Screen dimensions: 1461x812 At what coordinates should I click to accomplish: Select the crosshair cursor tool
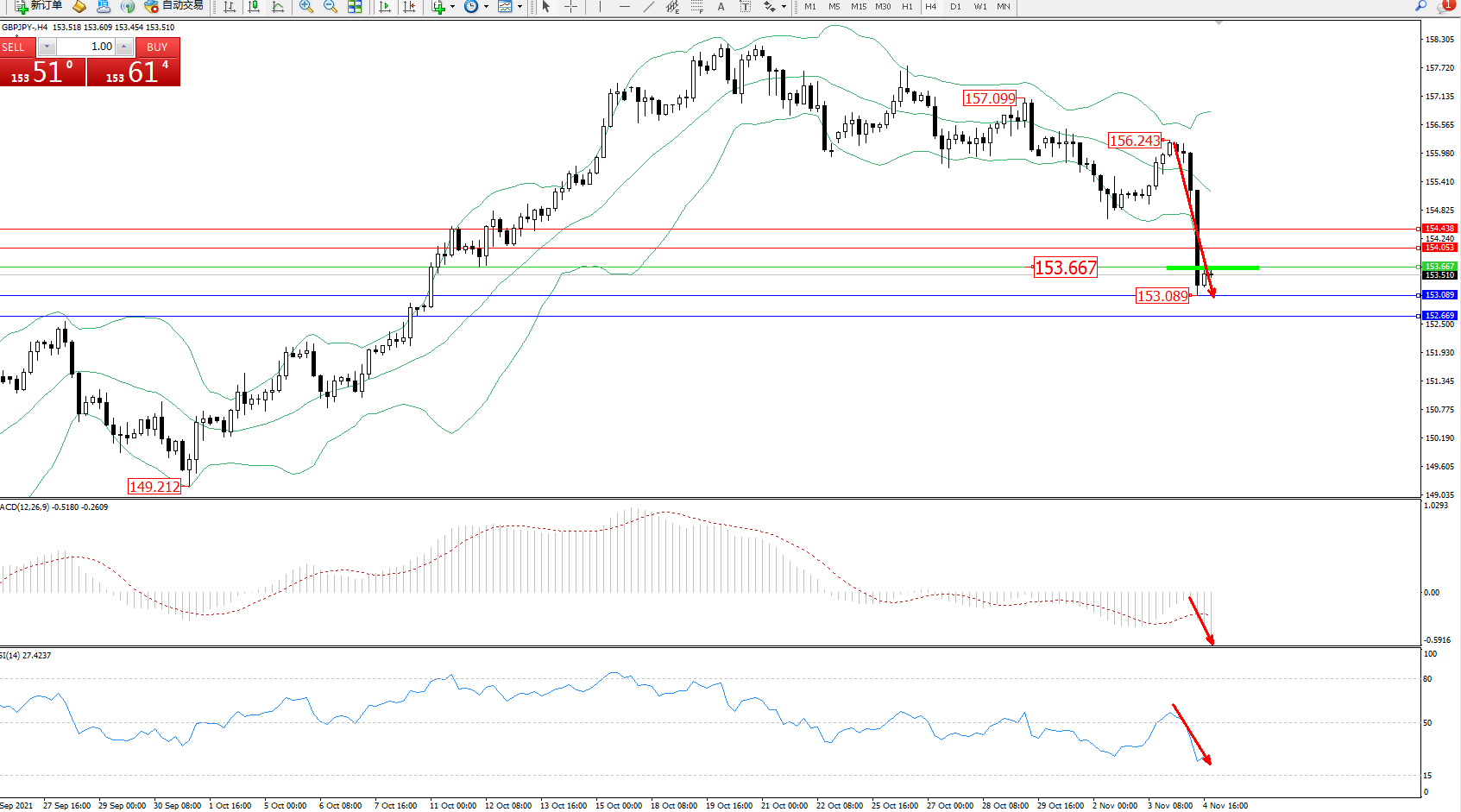(x=570, y=7)
